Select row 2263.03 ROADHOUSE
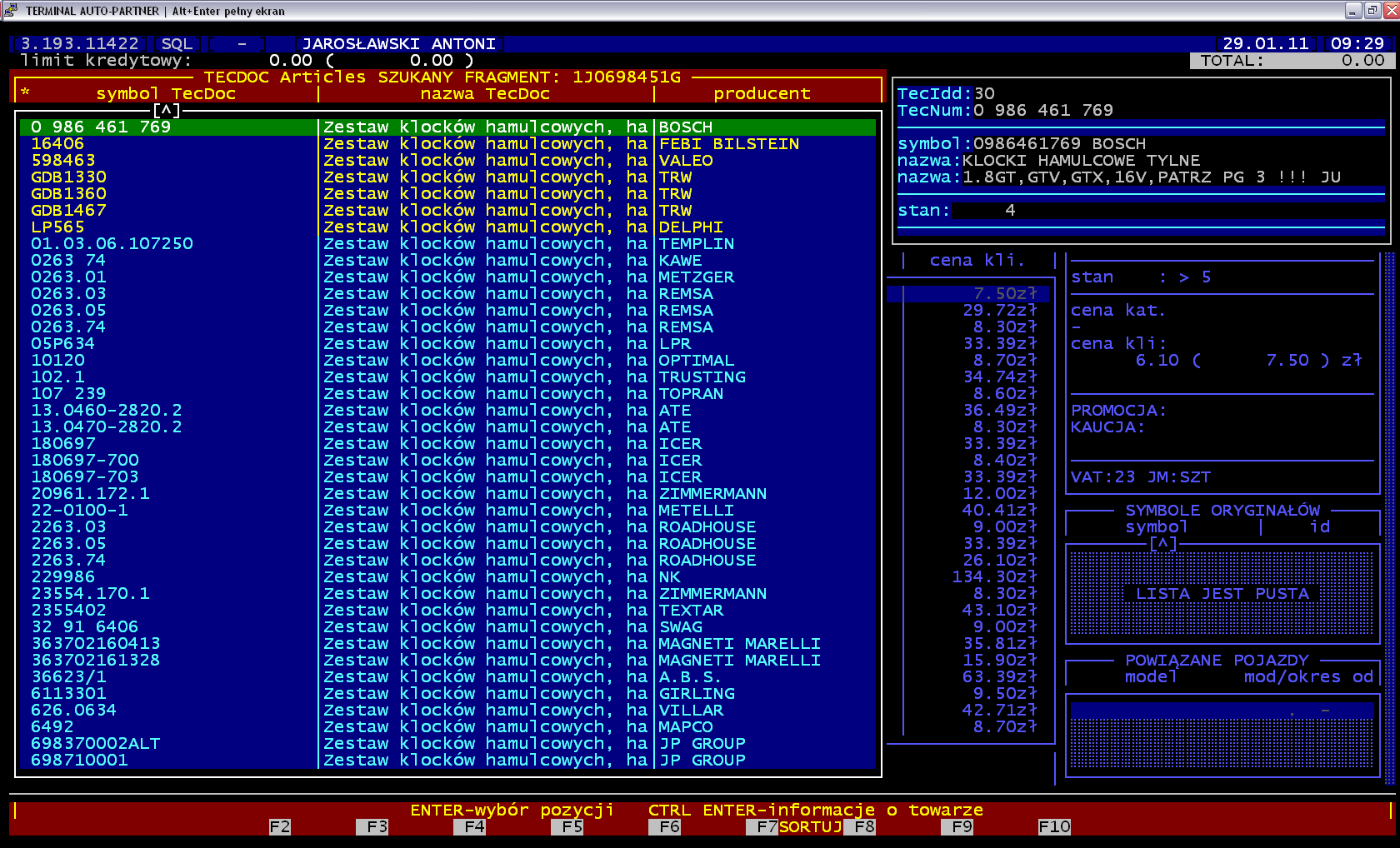 point(447,526)
